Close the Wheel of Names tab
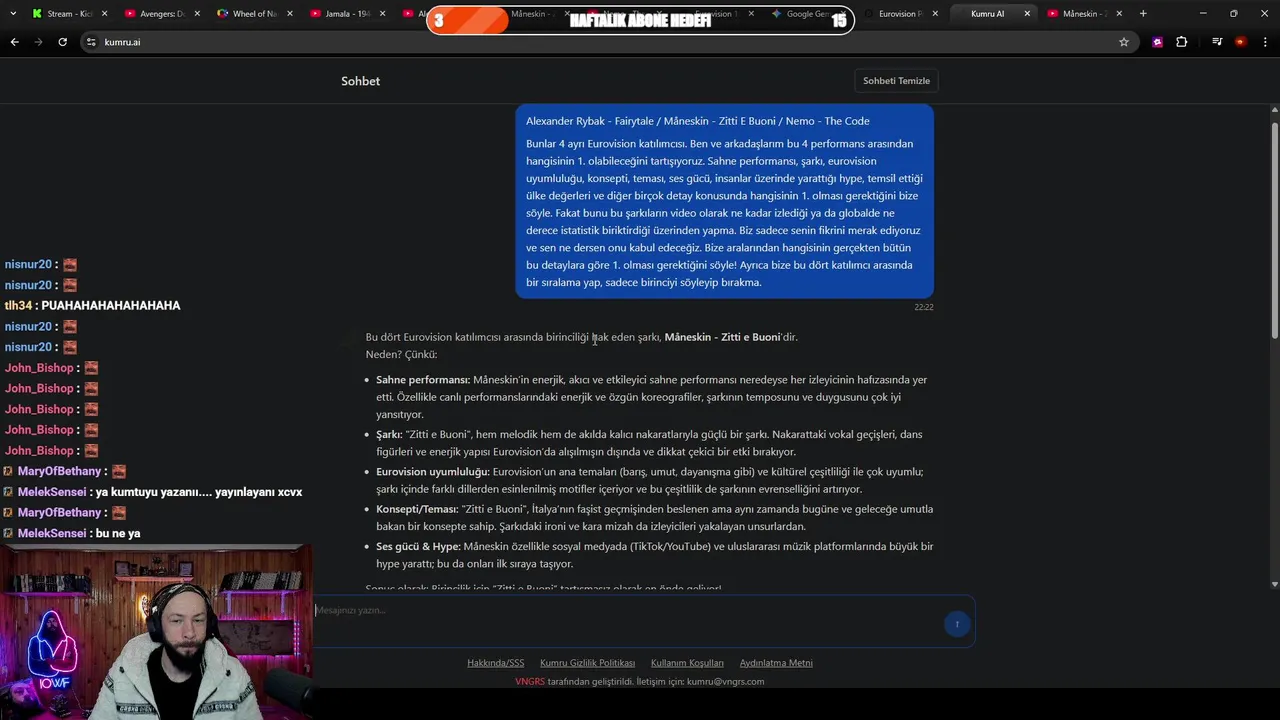1280x720 pixels. click(x=288, y=14)
